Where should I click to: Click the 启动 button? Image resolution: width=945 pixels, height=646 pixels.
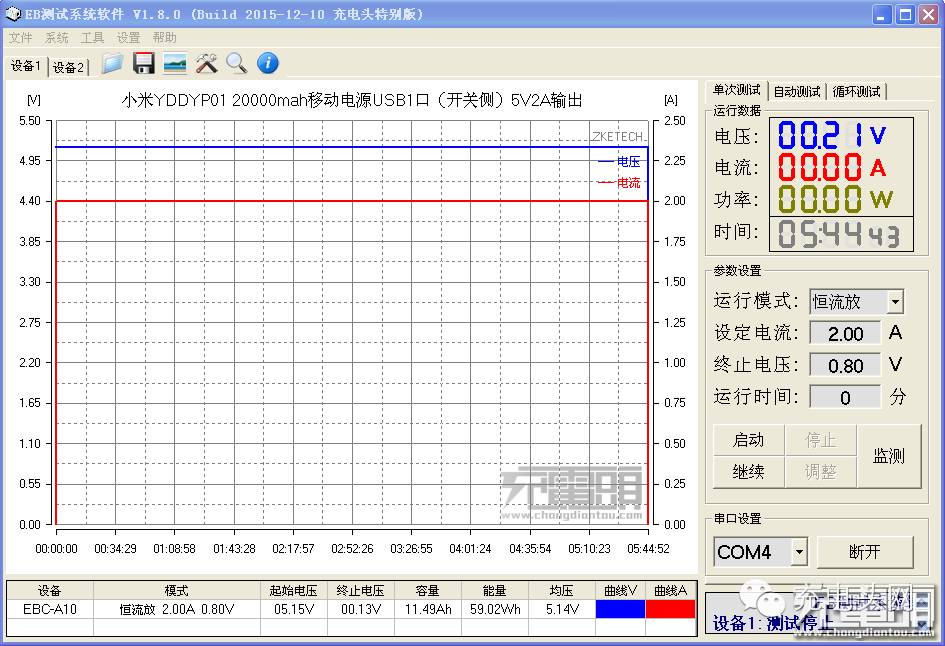click(x=749, y=440)
